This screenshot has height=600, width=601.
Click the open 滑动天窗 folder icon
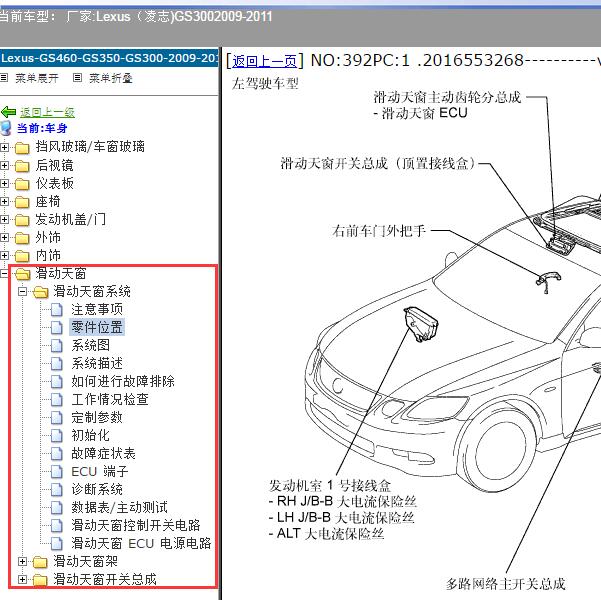pos(23,274)
